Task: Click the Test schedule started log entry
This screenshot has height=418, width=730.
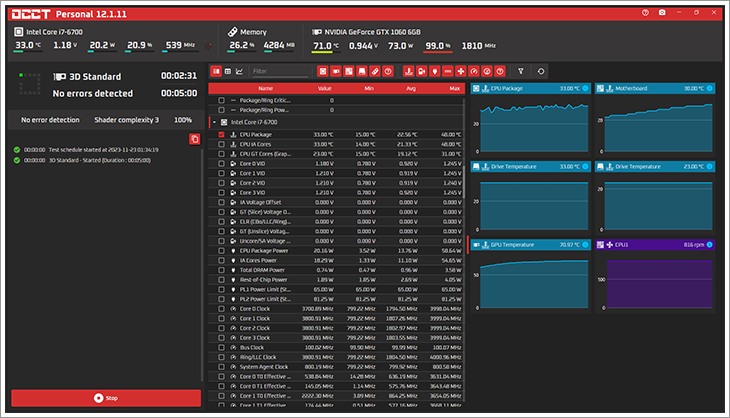Action: tap(103, 150)
